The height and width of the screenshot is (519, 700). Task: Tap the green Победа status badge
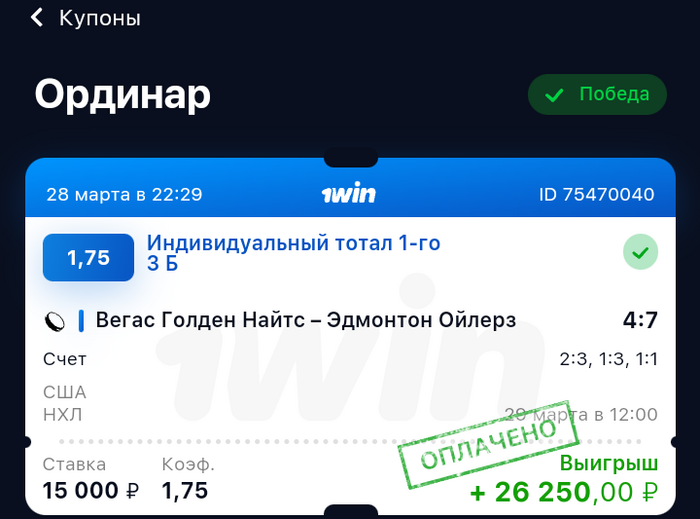coord(597,95)
